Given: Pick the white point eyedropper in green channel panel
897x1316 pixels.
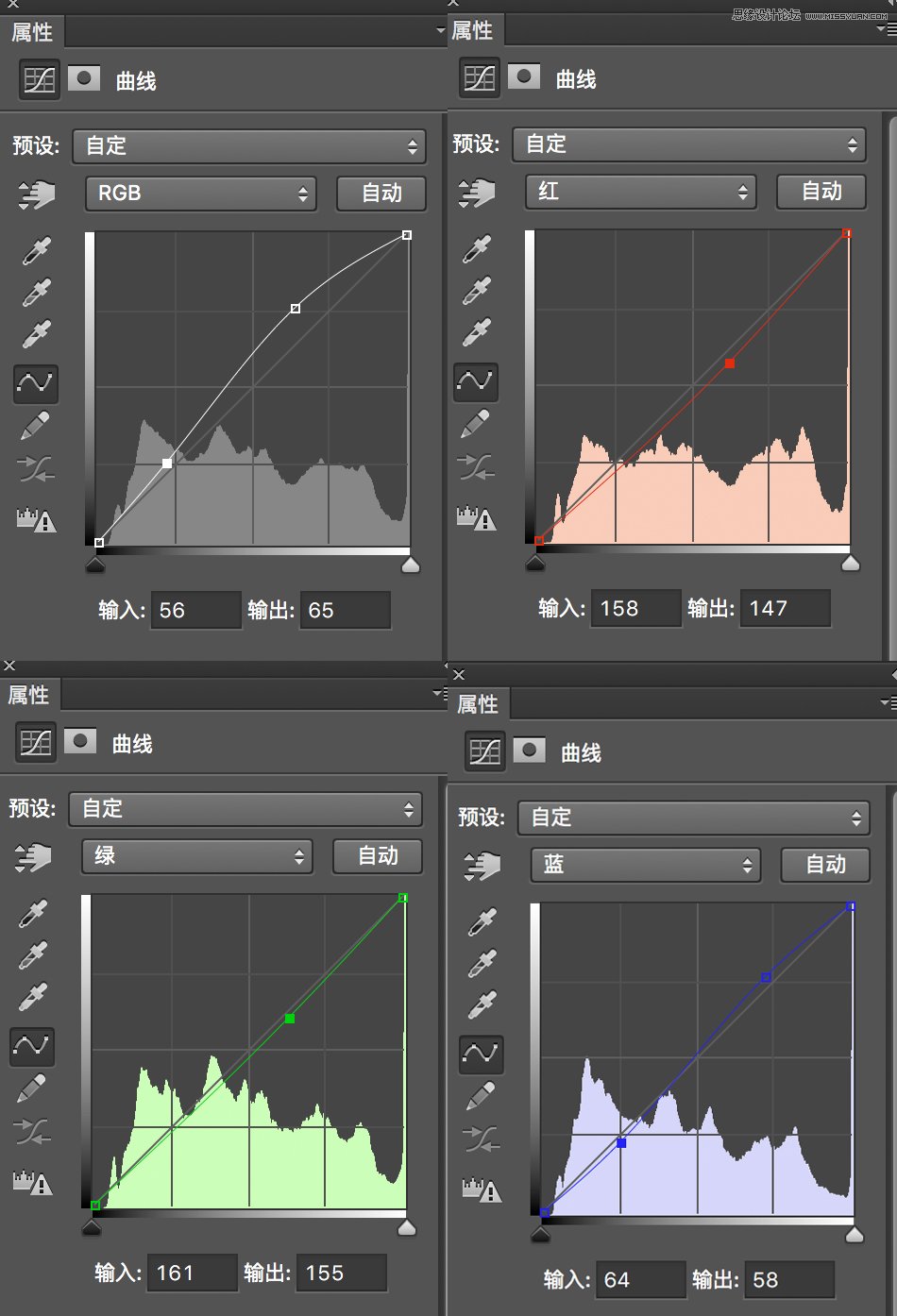Looking at the screenshot, I should tap(33, 997).
